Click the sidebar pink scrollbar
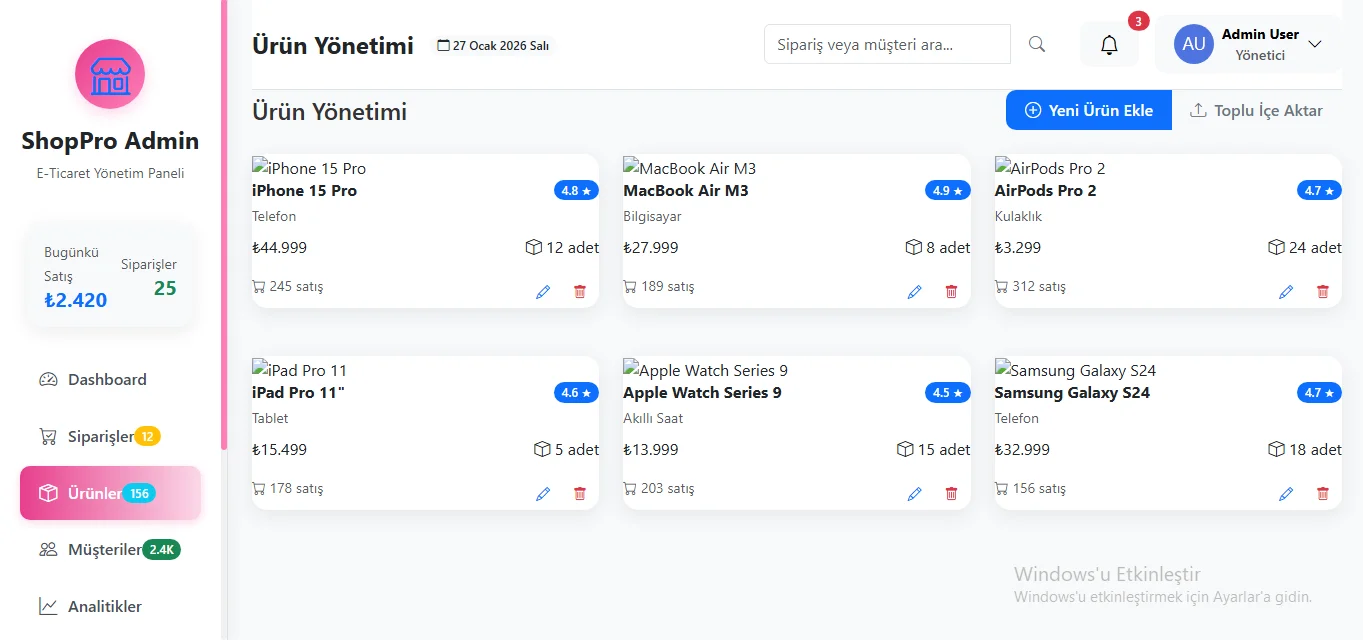Viewport: 1363px width, 640px height. click(x=224, y=225)
